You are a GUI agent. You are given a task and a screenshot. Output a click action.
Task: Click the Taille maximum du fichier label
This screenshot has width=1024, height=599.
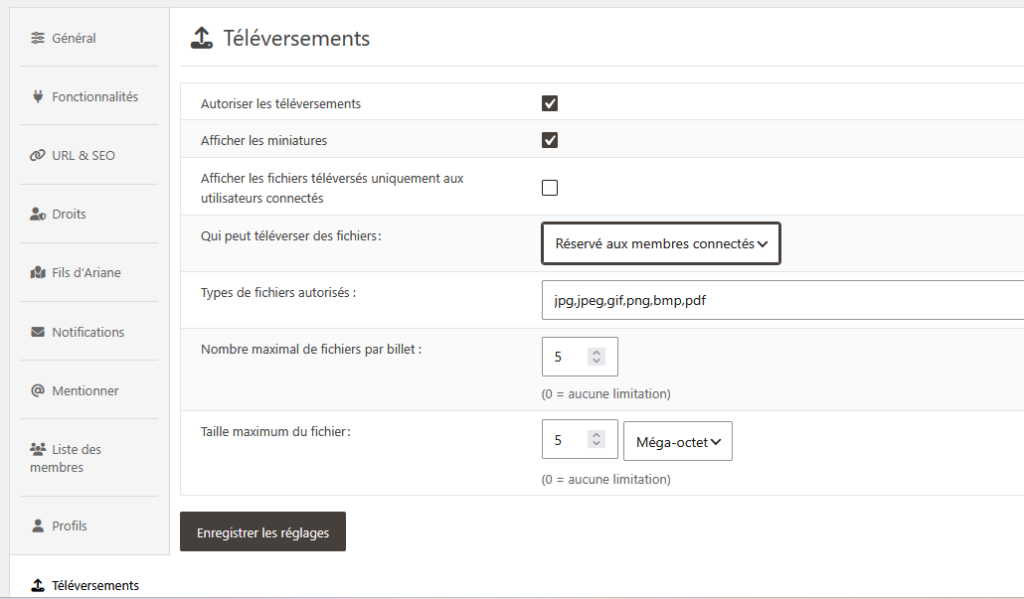pos(276,432)
